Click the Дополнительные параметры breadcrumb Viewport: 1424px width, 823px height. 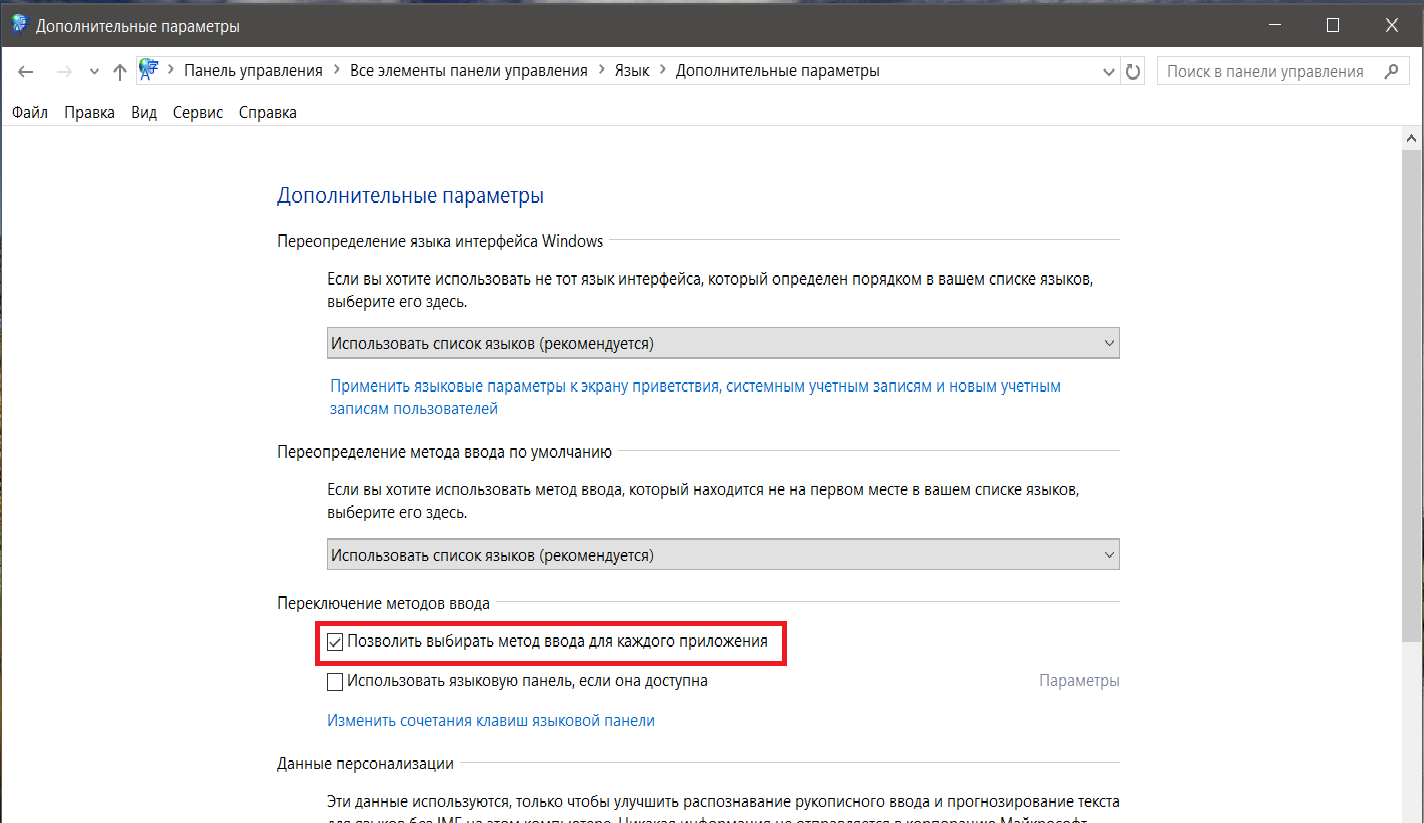pyautogui.click(x=778, y=71)
